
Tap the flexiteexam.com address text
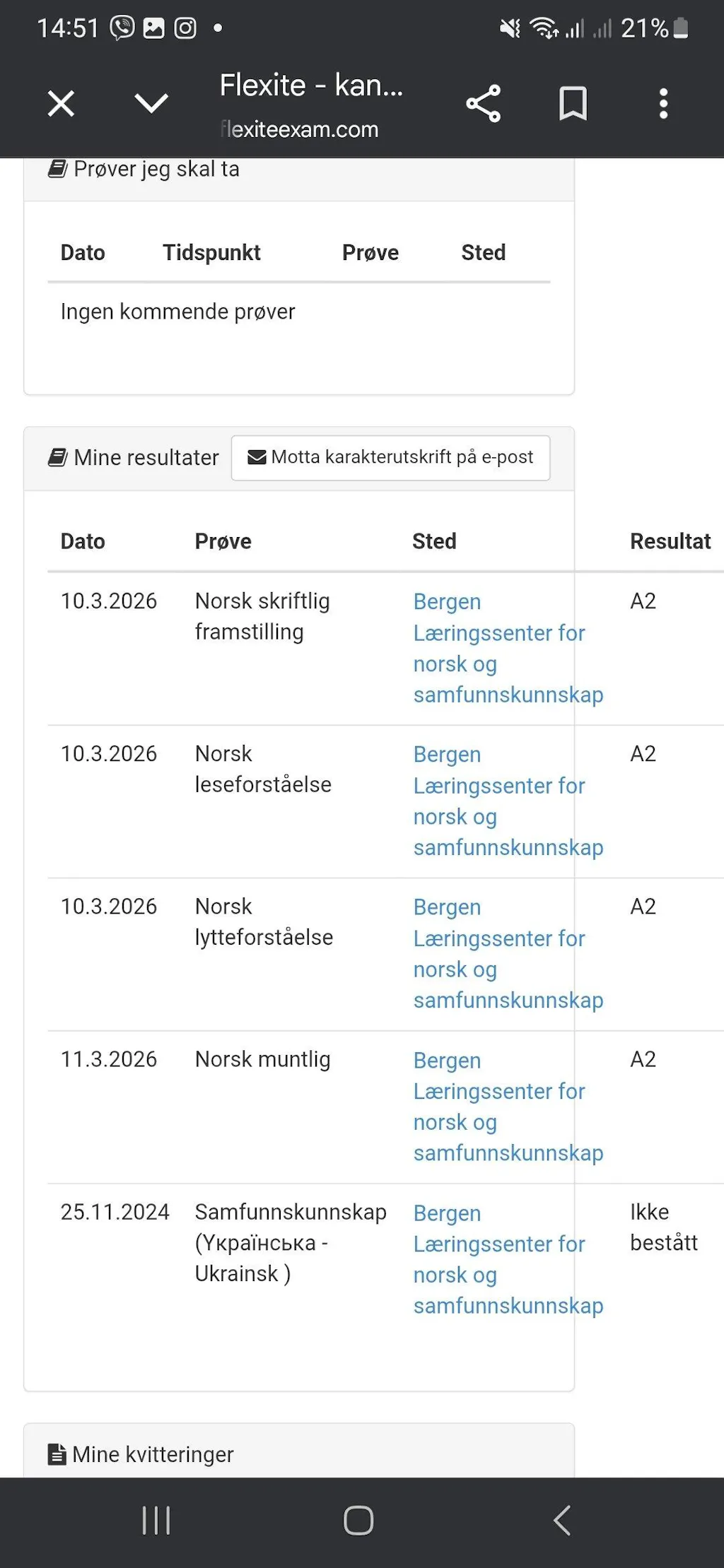[300, 129]
